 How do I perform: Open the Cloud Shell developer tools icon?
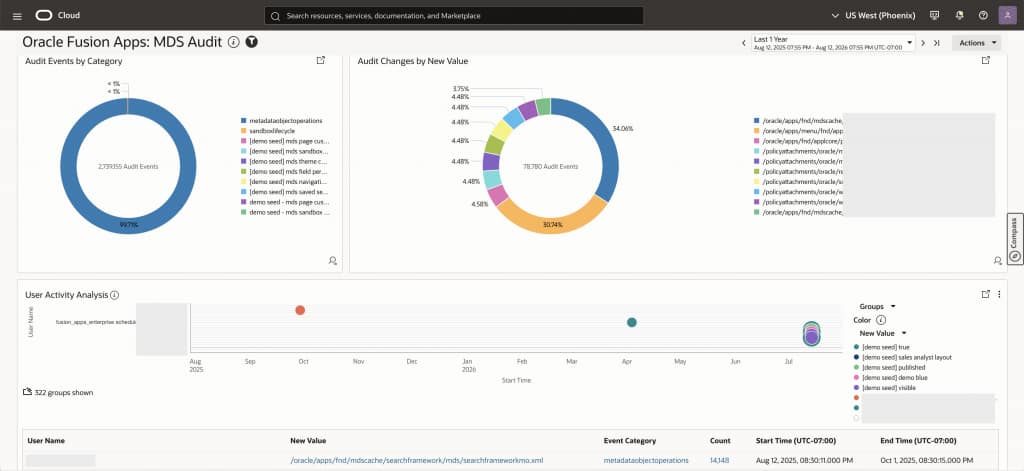[x=935, y=15]
